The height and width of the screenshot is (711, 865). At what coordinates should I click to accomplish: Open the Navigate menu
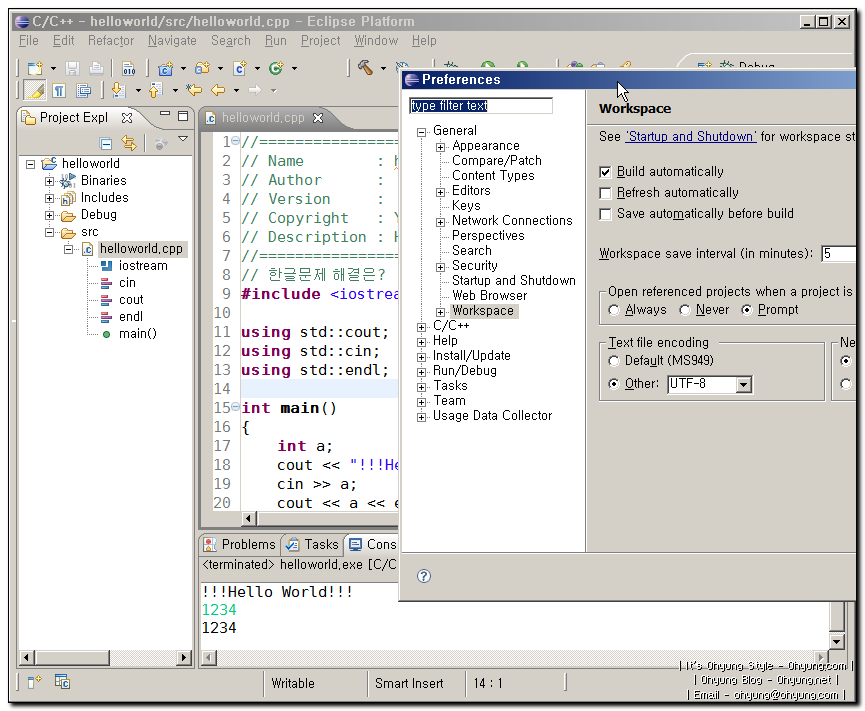tap(172, 41)
